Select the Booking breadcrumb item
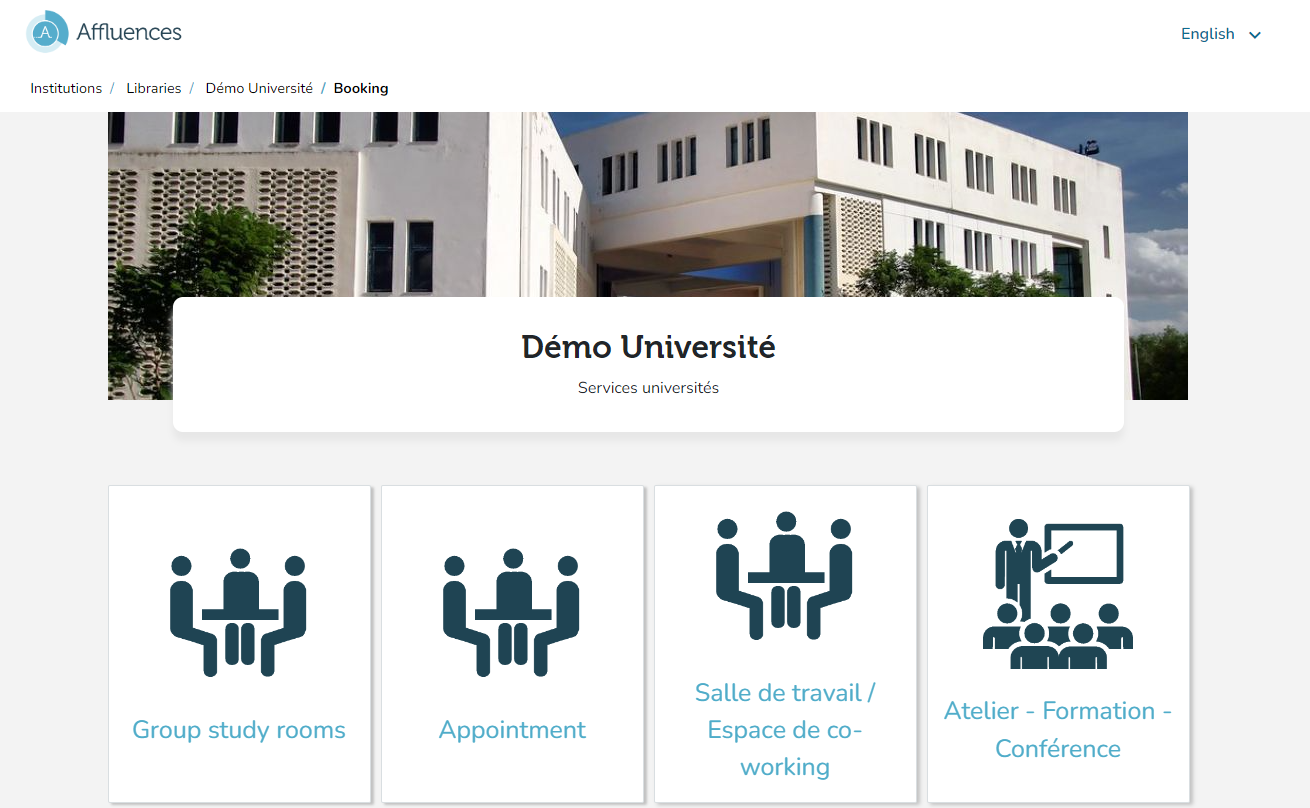 (361, 88)
